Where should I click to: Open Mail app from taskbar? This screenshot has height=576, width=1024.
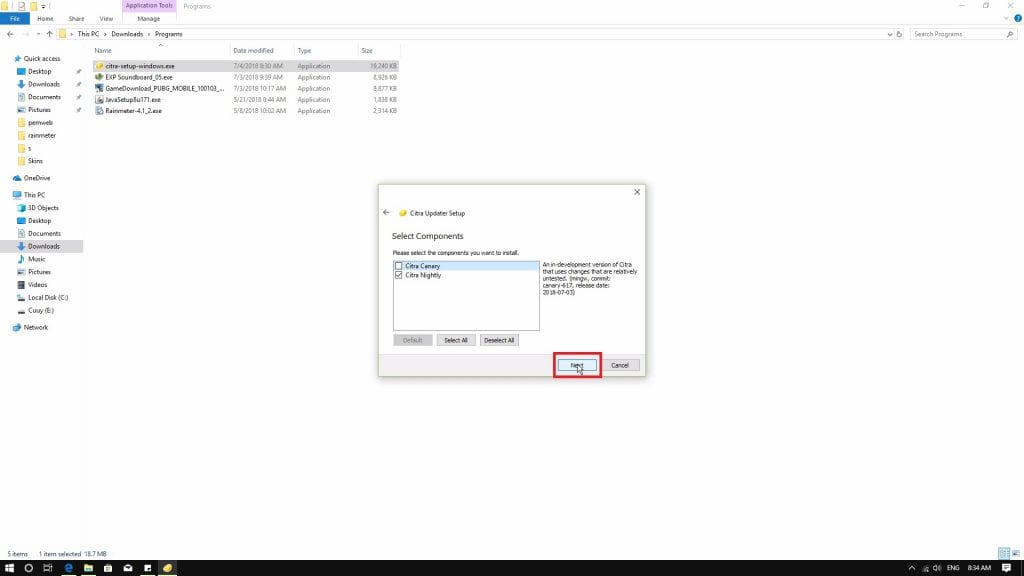(x=128, y=568)
